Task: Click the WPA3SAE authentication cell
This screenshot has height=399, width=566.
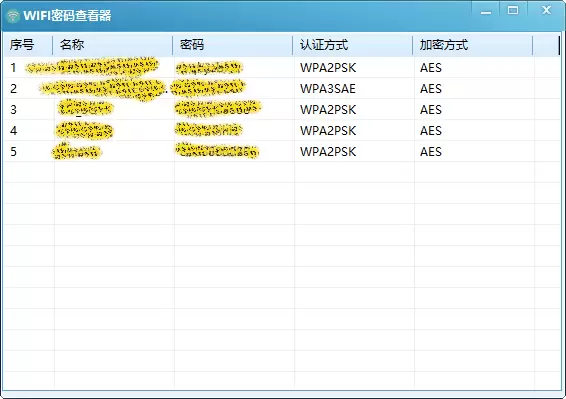Action: 328,88
